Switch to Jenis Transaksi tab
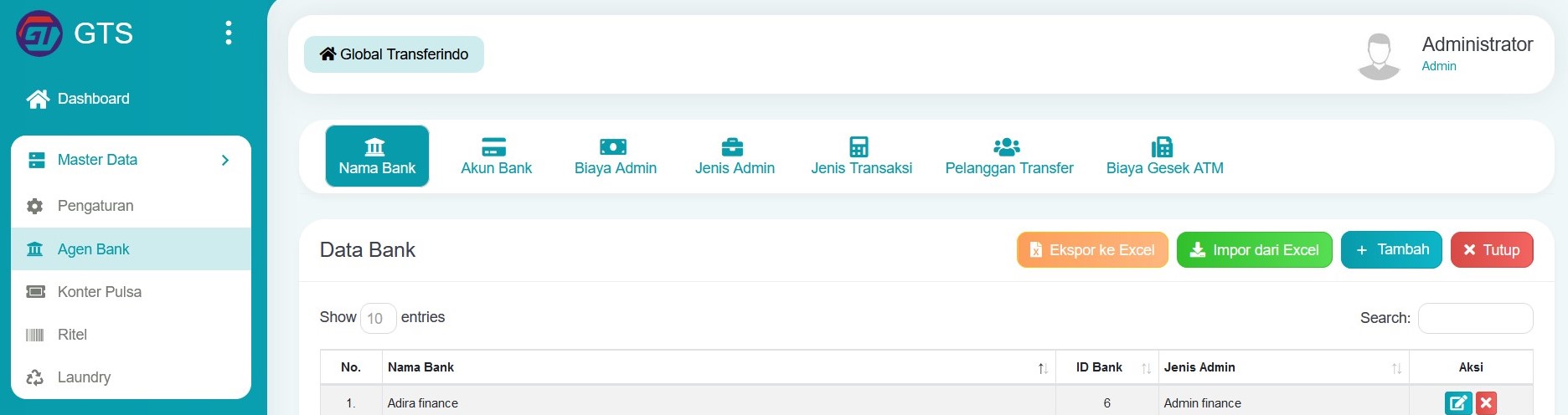The height and width of the screenshot is (415, 1568). [x=861, y=156]
